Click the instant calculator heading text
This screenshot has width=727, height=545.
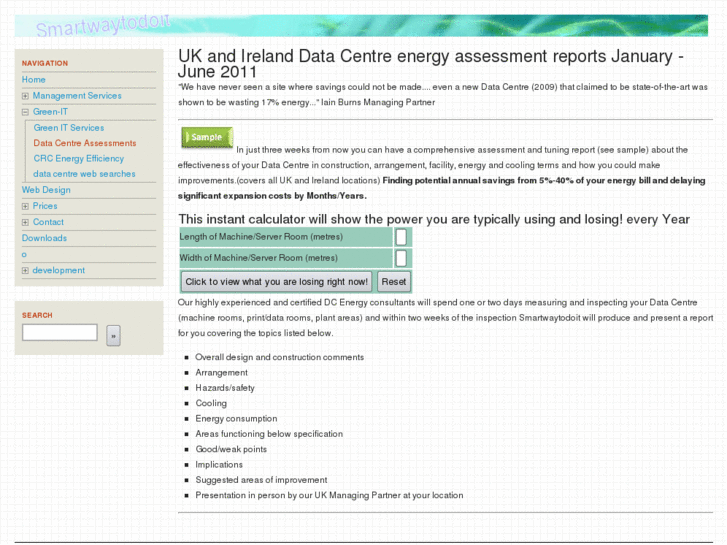pos(434,219)
